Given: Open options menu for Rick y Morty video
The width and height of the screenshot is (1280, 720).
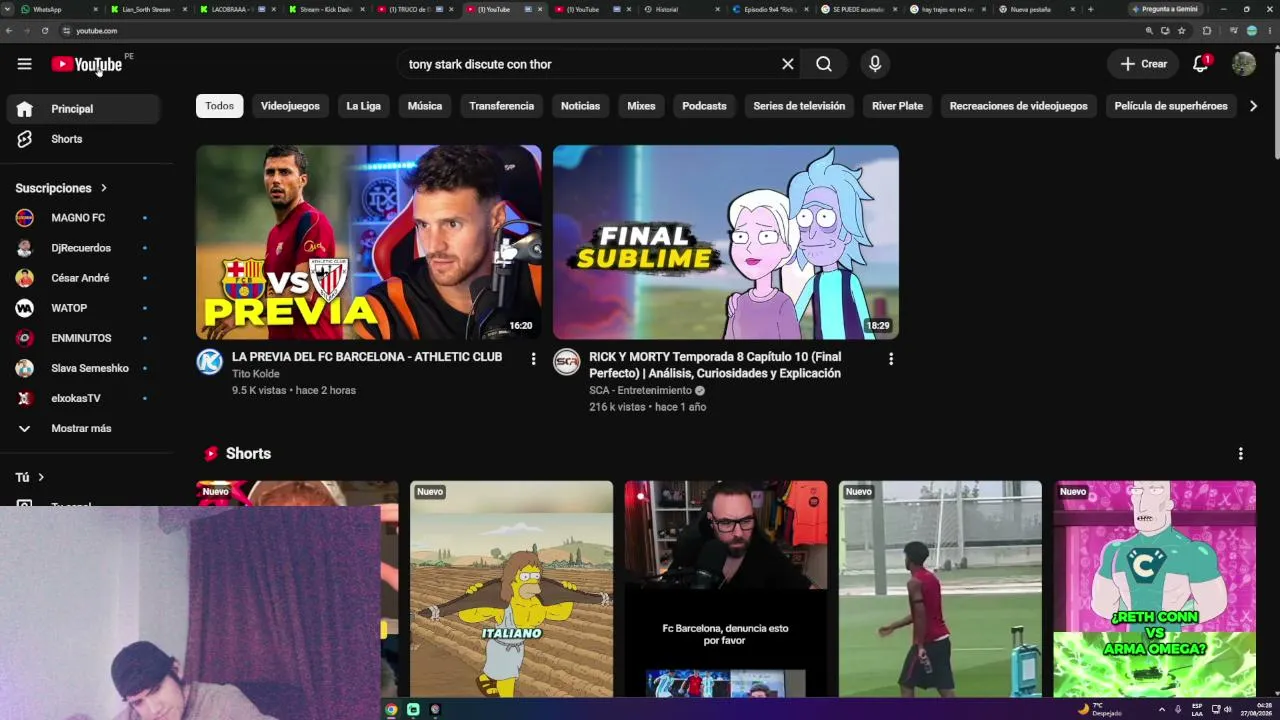Looking at the screenshot, I should pos(890,359).
